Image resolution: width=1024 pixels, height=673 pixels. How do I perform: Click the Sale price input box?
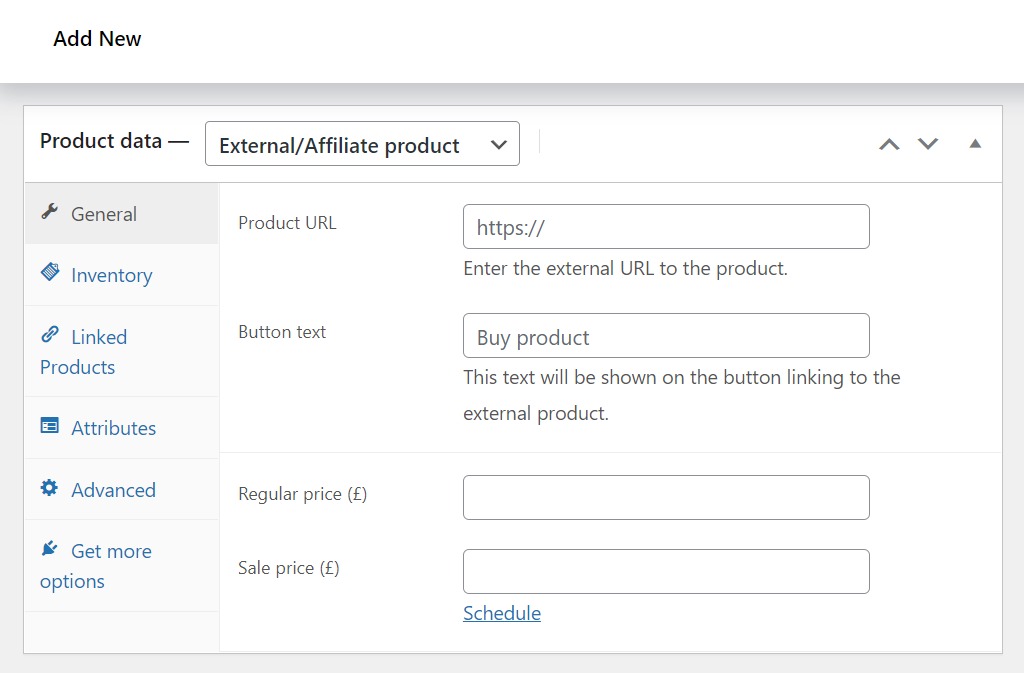click(x=666, y=571)
